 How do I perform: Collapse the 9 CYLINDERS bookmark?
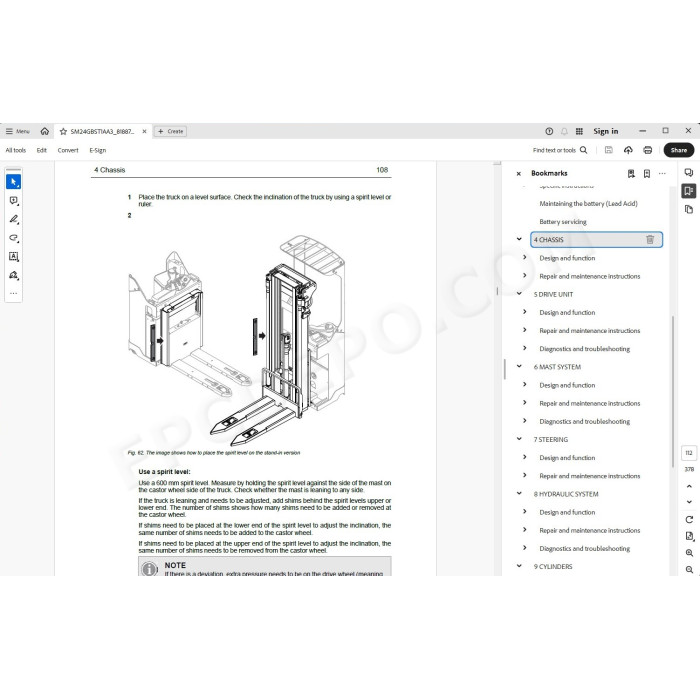point(519,566)
